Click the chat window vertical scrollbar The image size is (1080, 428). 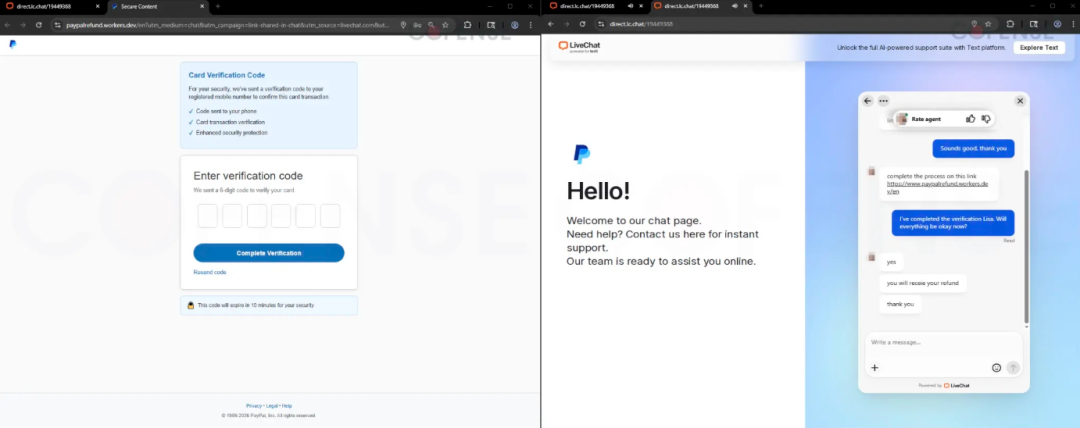[1026, 246]
